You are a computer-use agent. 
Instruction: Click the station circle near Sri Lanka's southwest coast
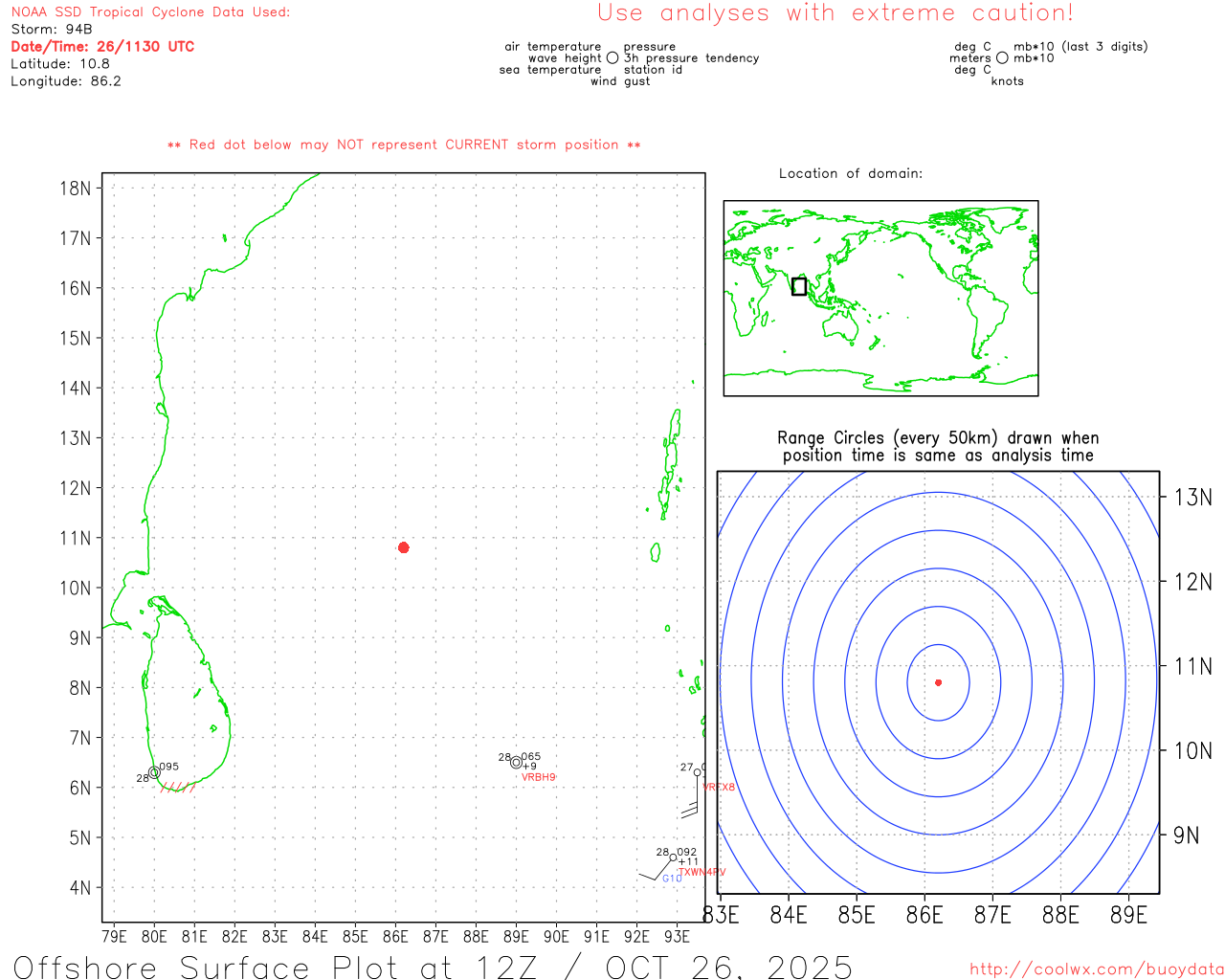154,773
